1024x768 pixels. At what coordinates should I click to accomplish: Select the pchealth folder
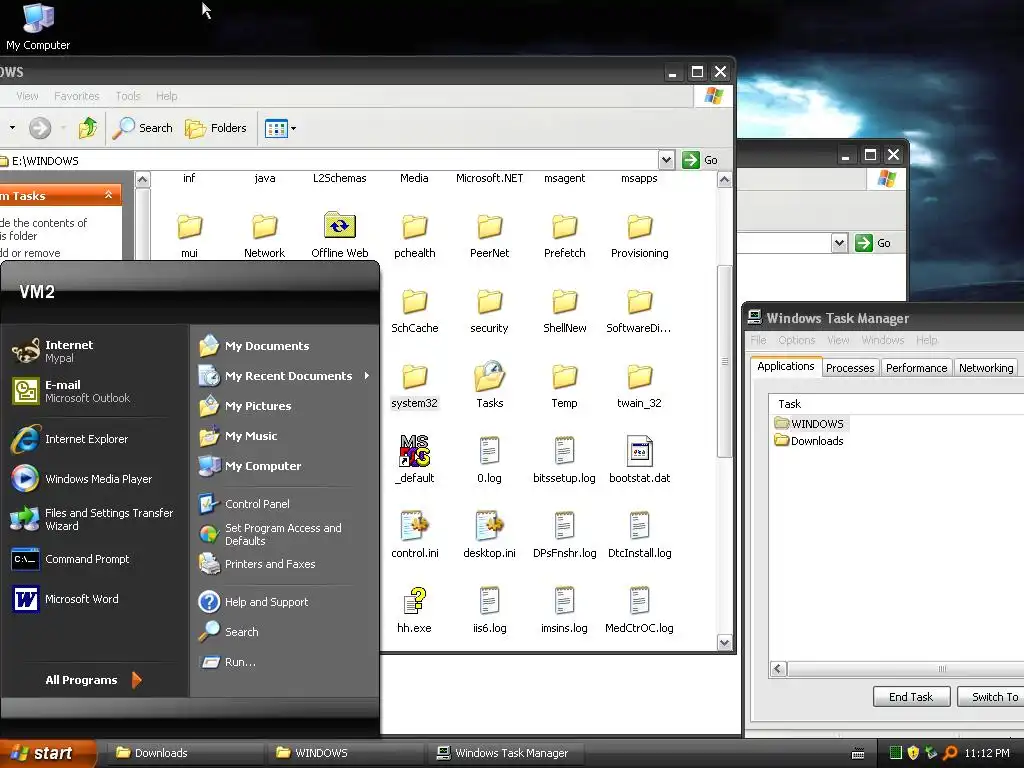[415, 235]
